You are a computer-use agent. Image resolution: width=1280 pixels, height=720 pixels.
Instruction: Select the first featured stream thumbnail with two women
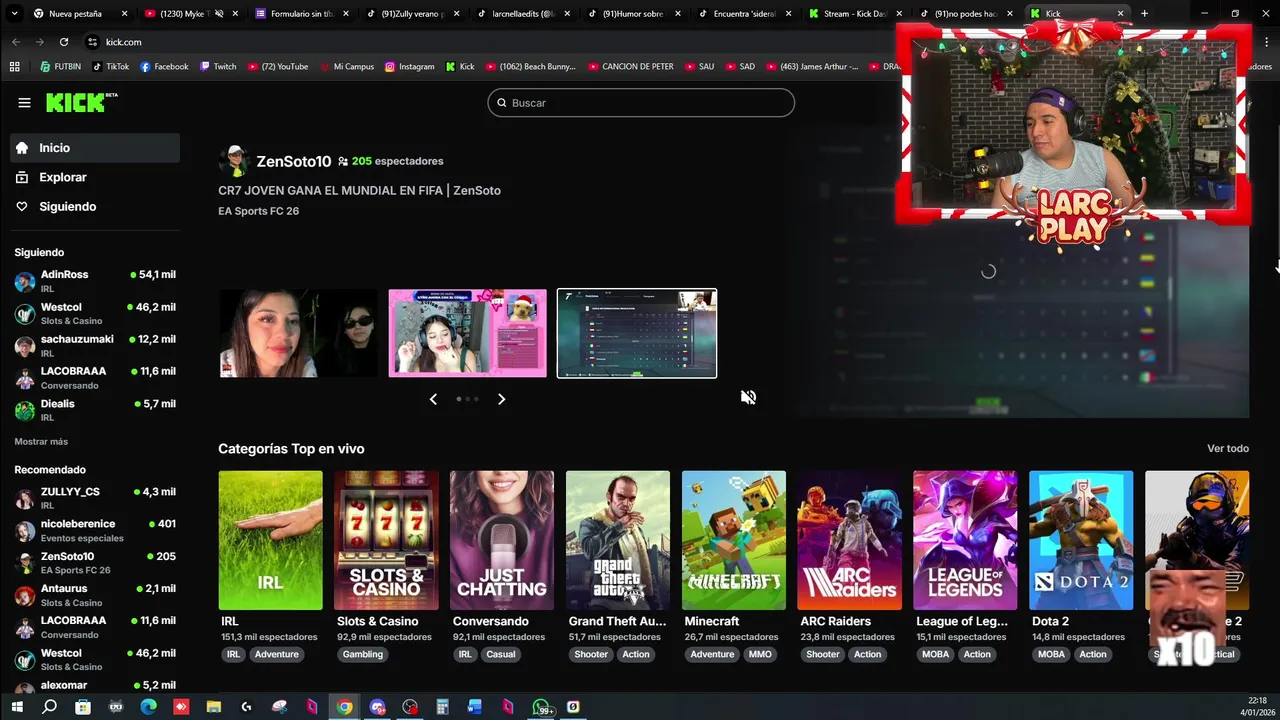(x=299, y=333)
